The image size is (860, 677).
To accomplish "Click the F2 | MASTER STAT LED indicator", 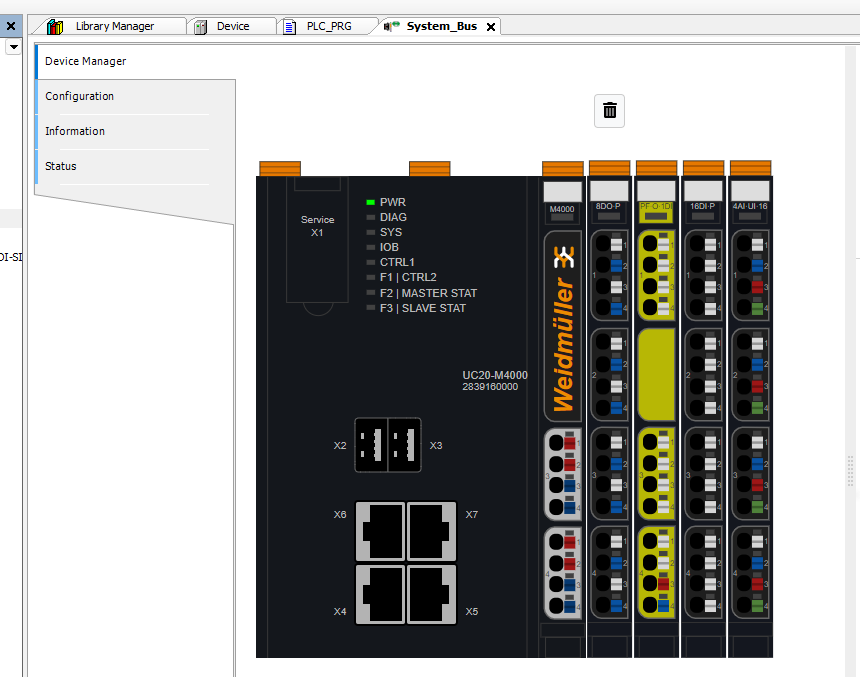I will tap(371, 293).
